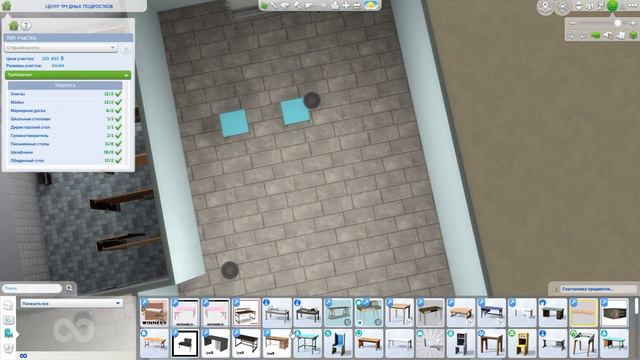Click the dark floor drain near bottom wall

(x=230, y=270)
